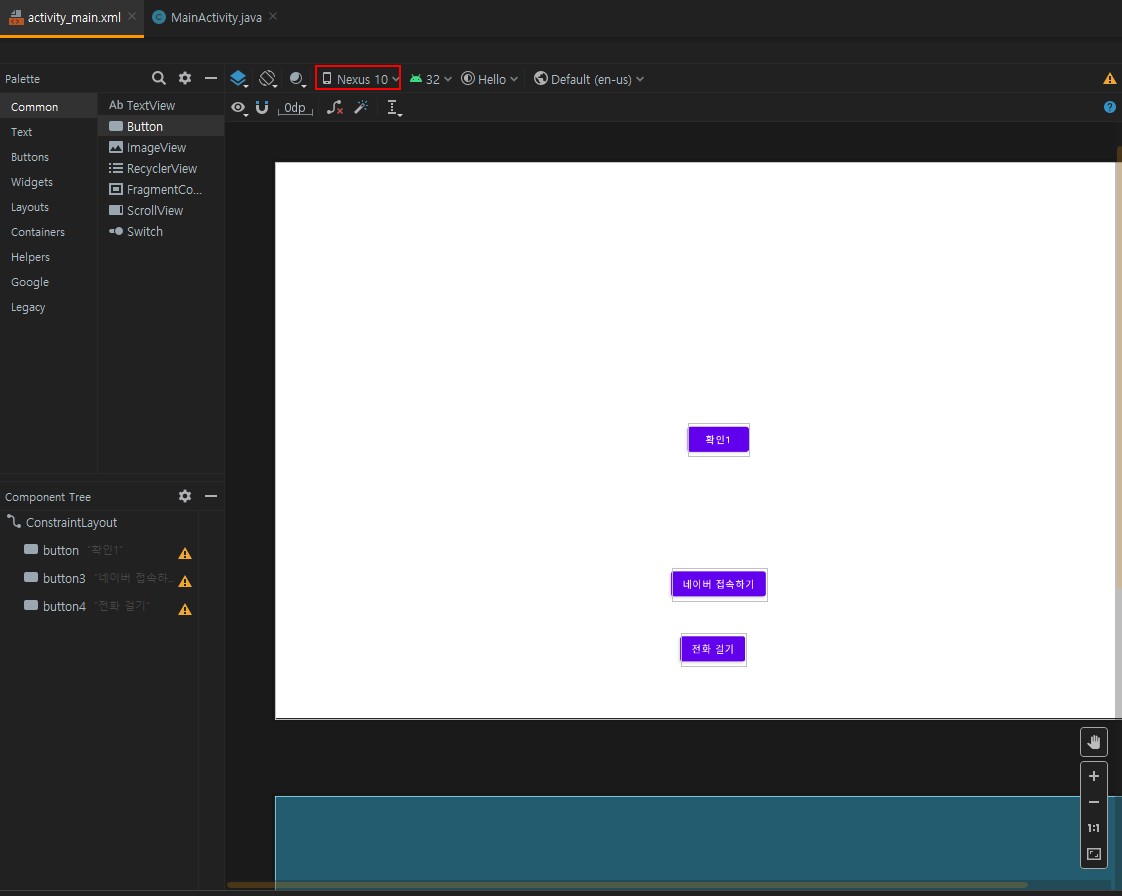Zoom in with the plus button

1093,776
